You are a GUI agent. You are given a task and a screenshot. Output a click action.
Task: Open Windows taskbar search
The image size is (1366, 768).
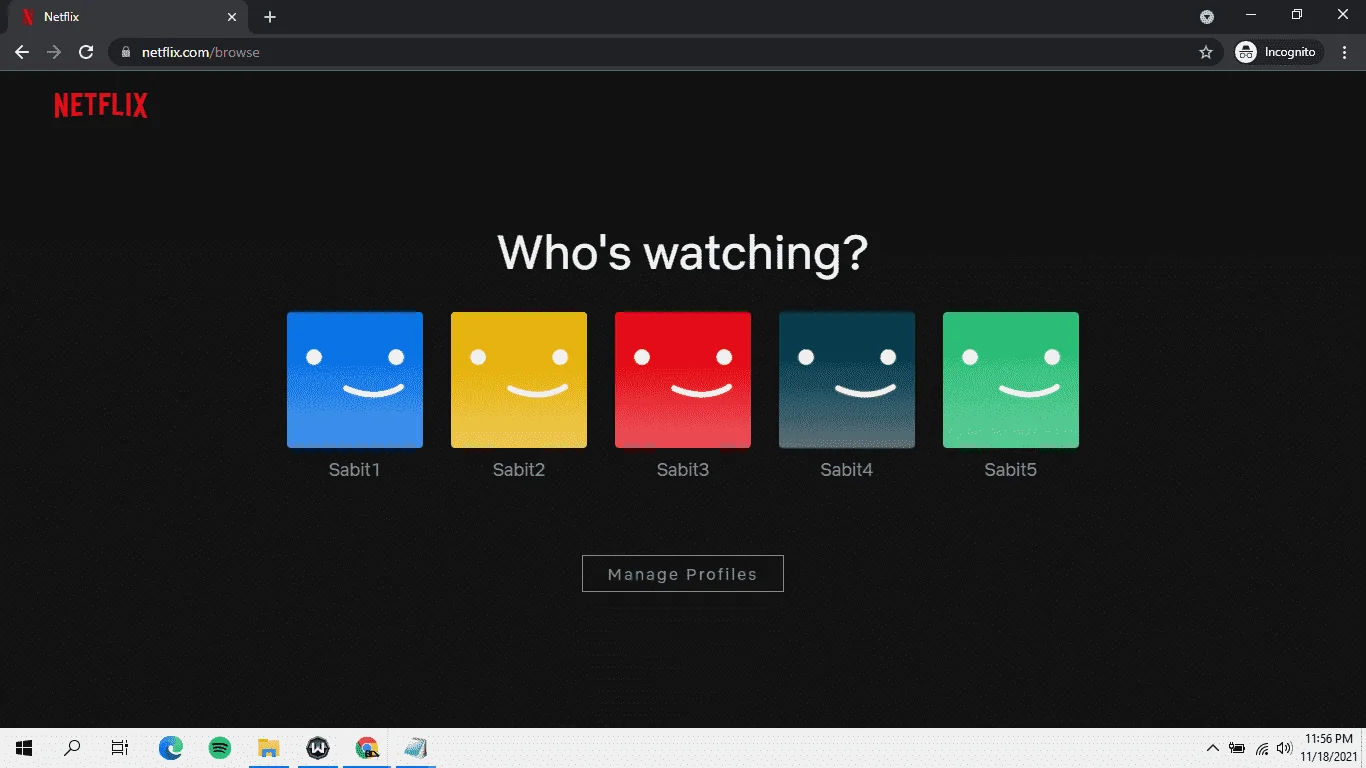(72, 748)
